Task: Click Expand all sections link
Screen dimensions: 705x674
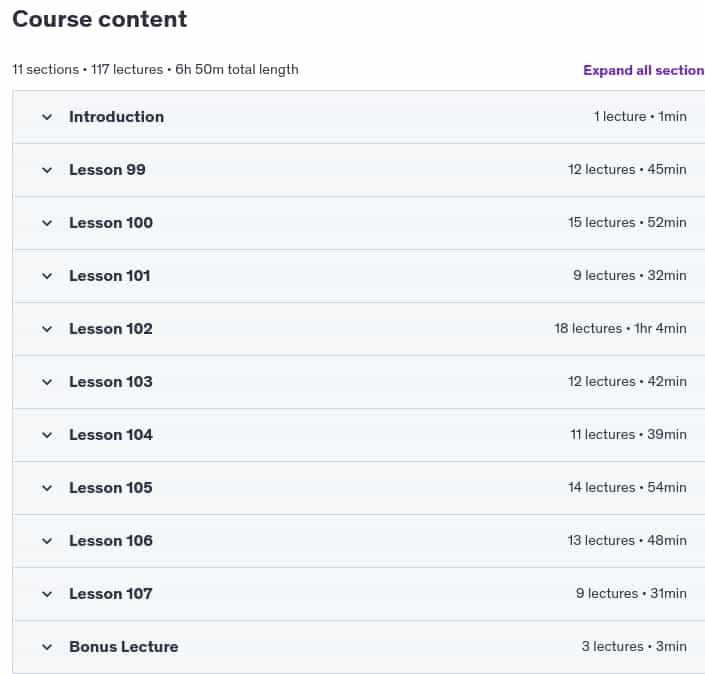Action: pos(644,70)
